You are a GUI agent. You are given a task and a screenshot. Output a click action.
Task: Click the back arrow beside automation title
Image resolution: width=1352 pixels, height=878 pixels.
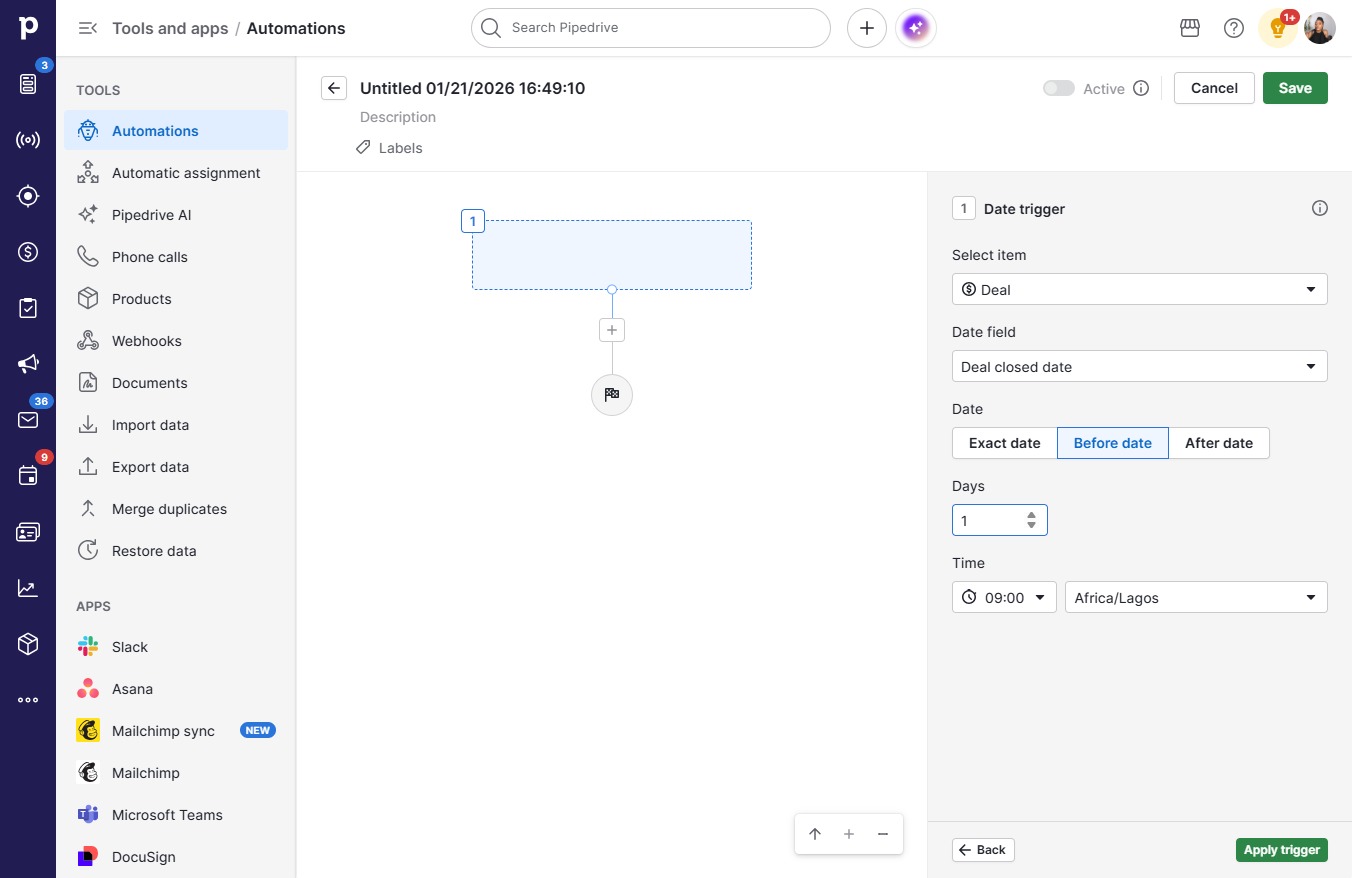click(x=334, y=88)
